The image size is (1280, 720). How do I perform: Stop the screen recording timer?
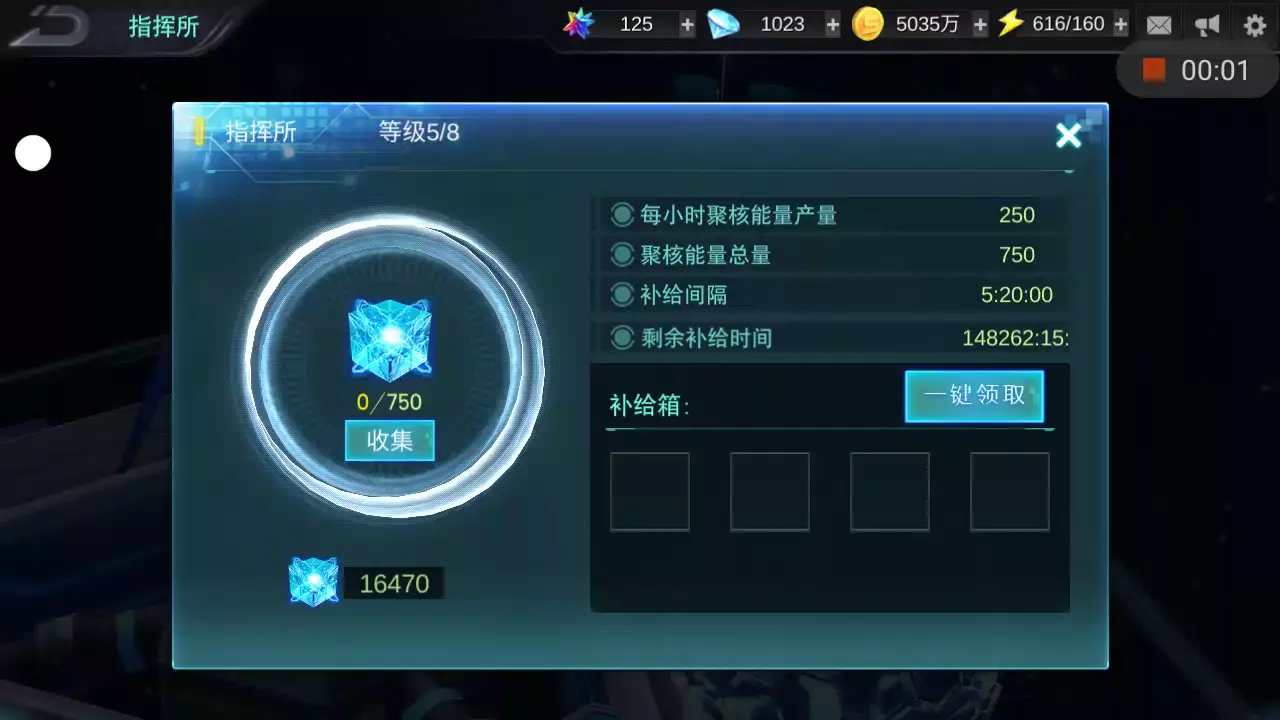[1155, 70]
